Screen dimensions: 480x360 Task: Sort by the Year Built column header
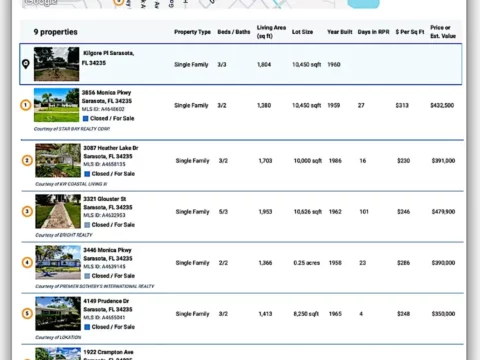click(x=340, y=32)
